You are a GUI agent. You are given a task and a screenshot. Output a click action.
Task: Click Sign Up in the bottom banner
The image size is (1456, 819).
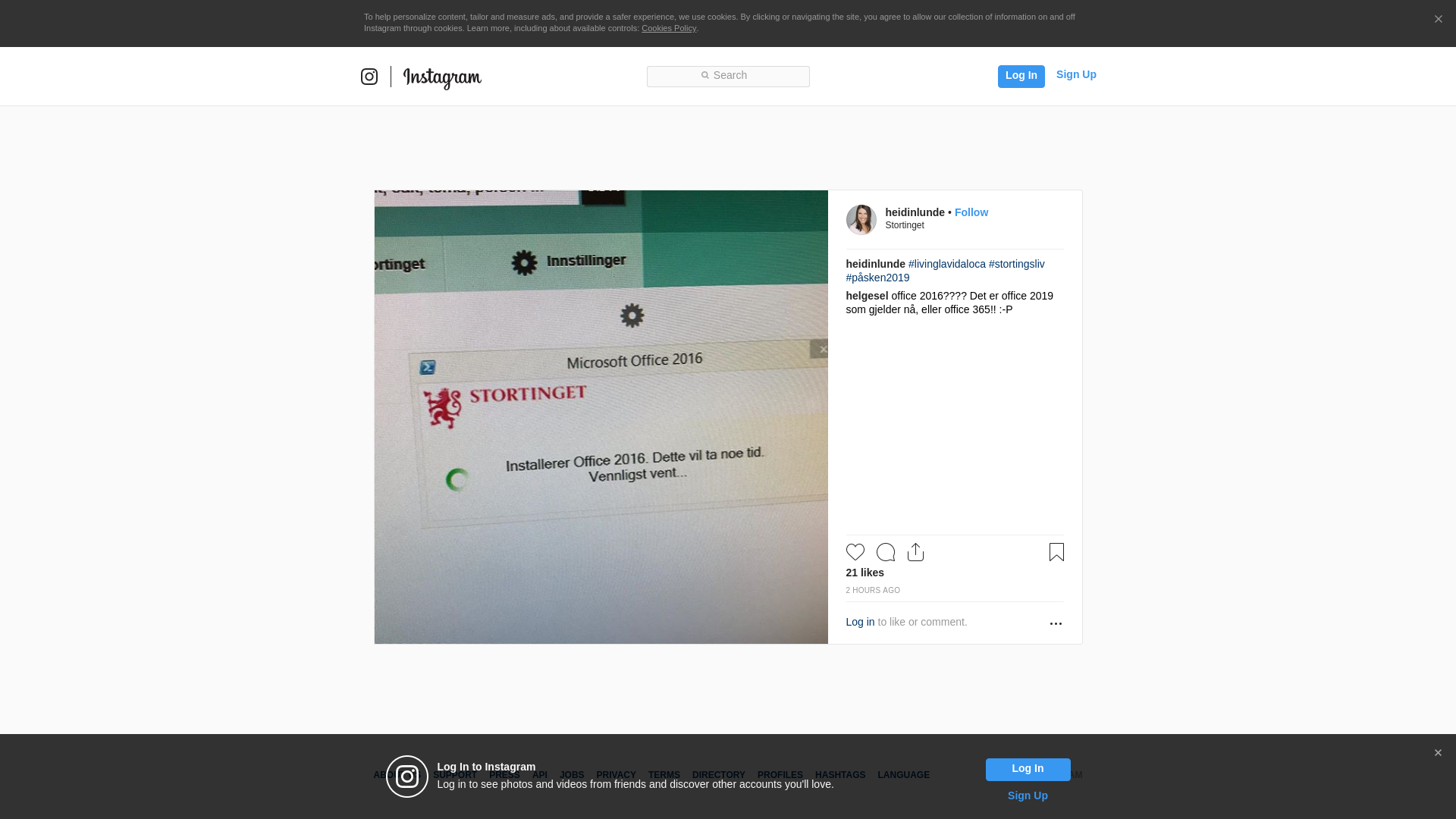[x=1028, y=795]
